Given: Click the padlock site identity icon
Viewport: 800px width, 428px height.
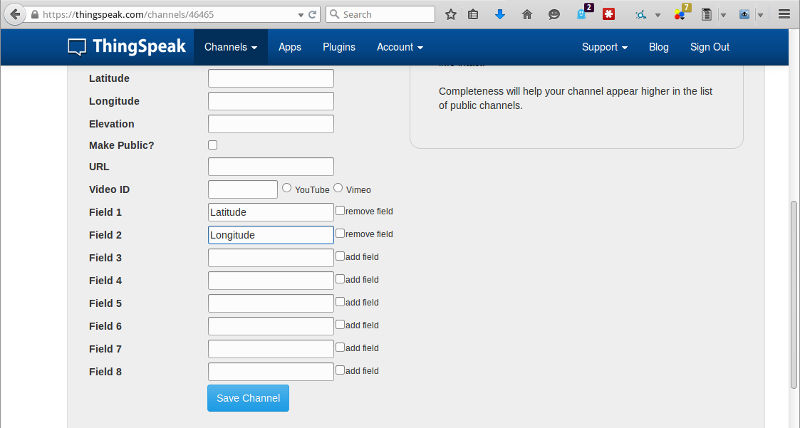Looking at the screenshot, I should [35, 15].
